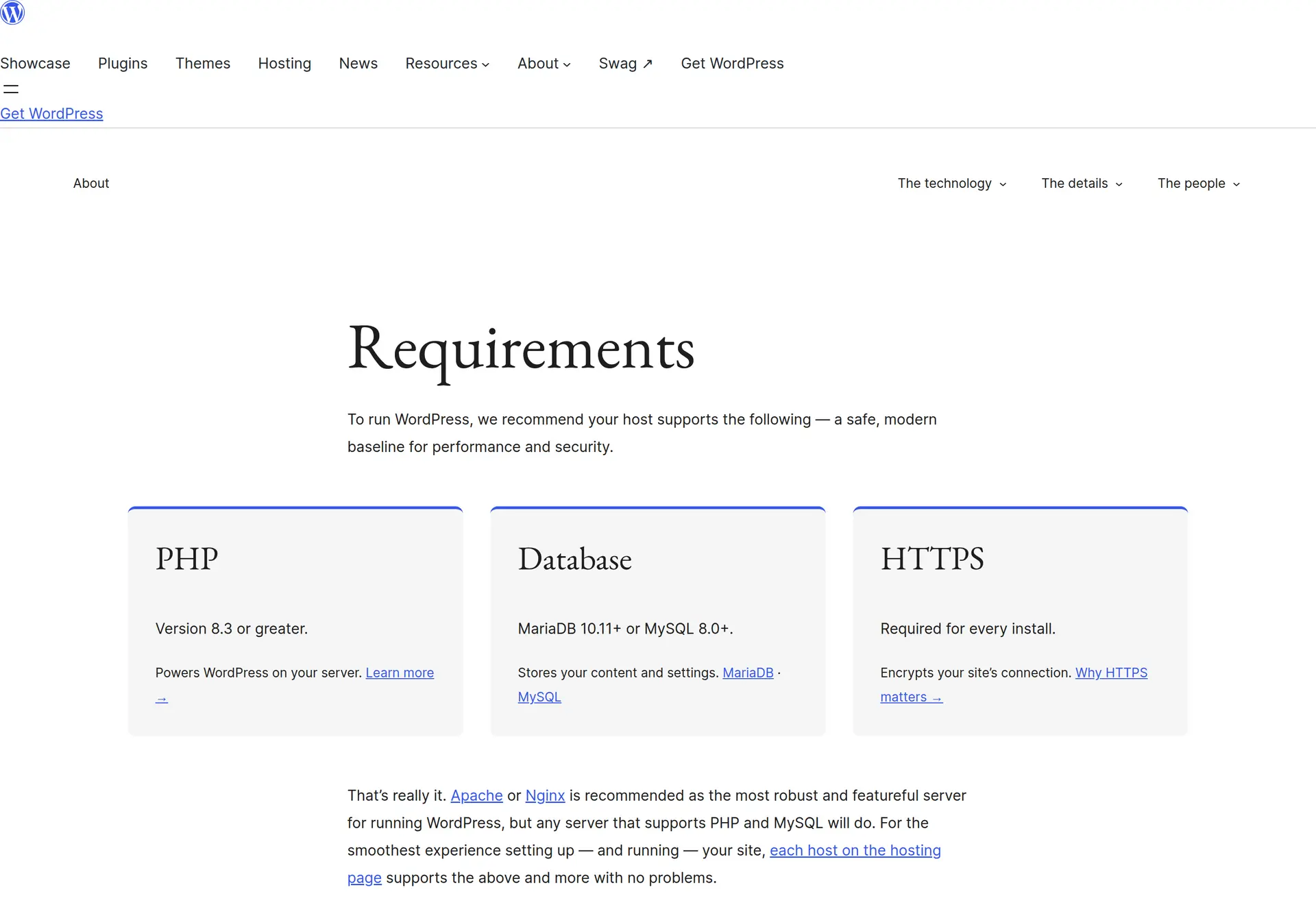Click the PHP card heading
Screen dimensions: 1316x914
(x=186, y=559)
